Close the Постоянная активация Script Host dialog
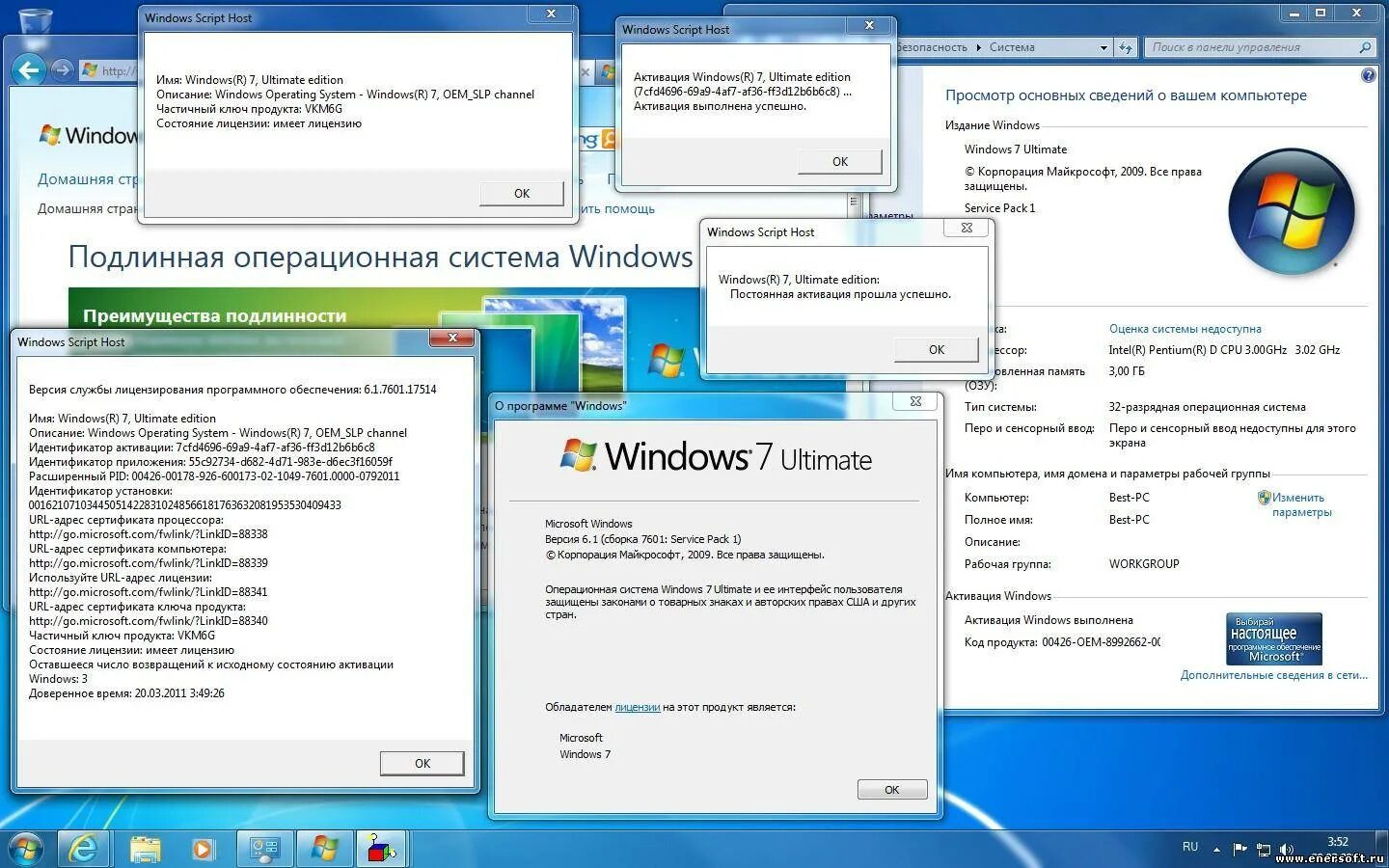 [967, 228]
